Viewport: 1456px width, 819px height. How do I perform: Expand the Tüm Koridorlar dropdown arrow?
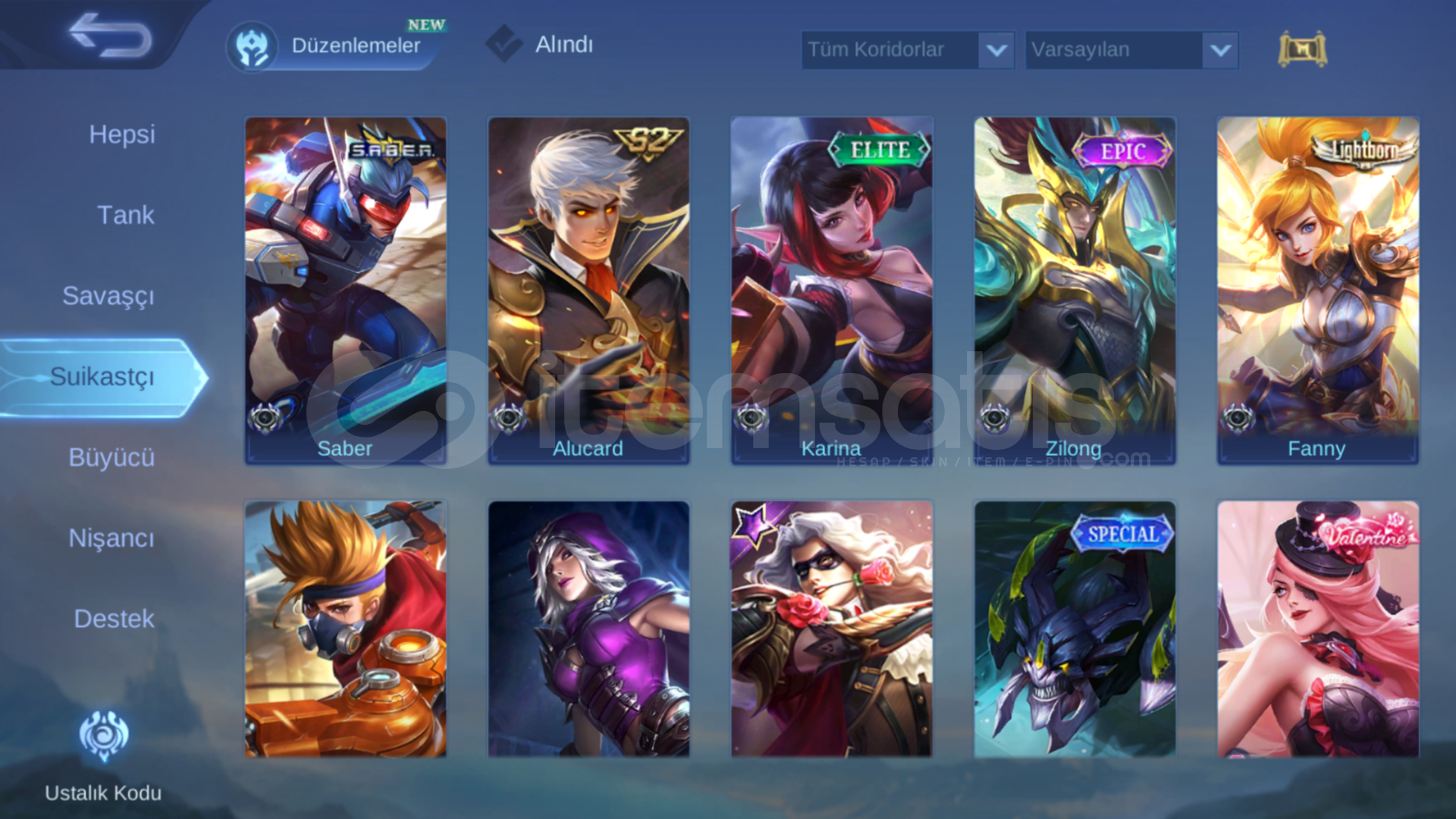tap(996, 50)
